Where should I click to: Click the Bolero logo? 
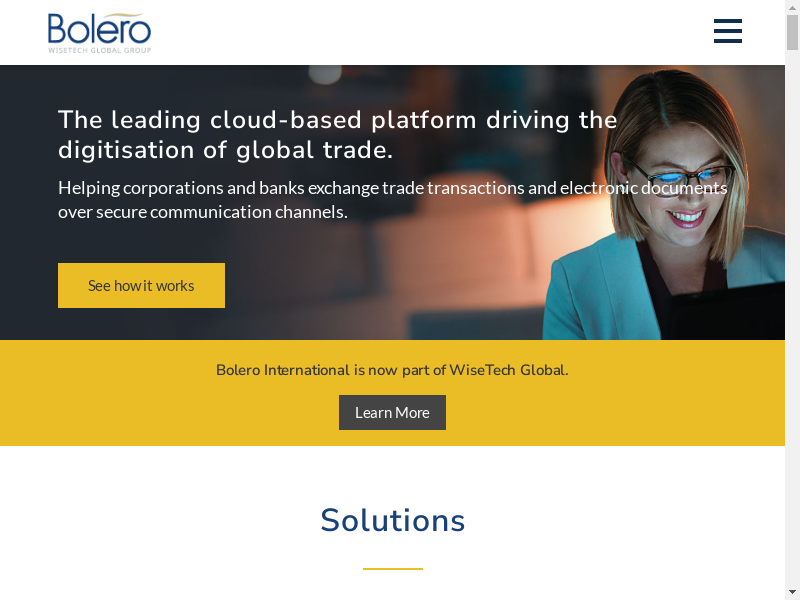[x=99, y=28]
